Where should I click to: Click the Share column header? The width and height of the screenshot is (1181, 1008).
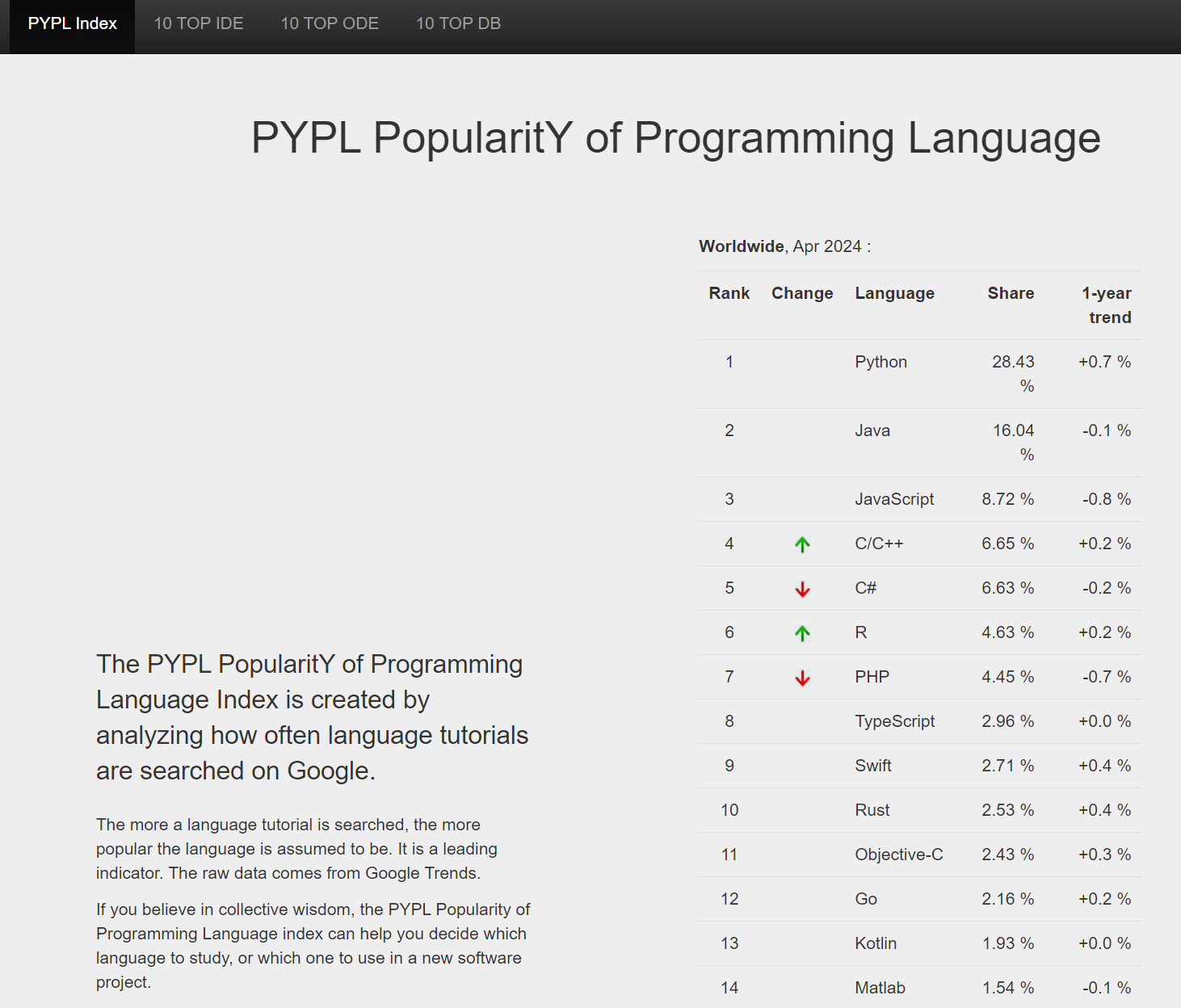[x=1010, y=293]
